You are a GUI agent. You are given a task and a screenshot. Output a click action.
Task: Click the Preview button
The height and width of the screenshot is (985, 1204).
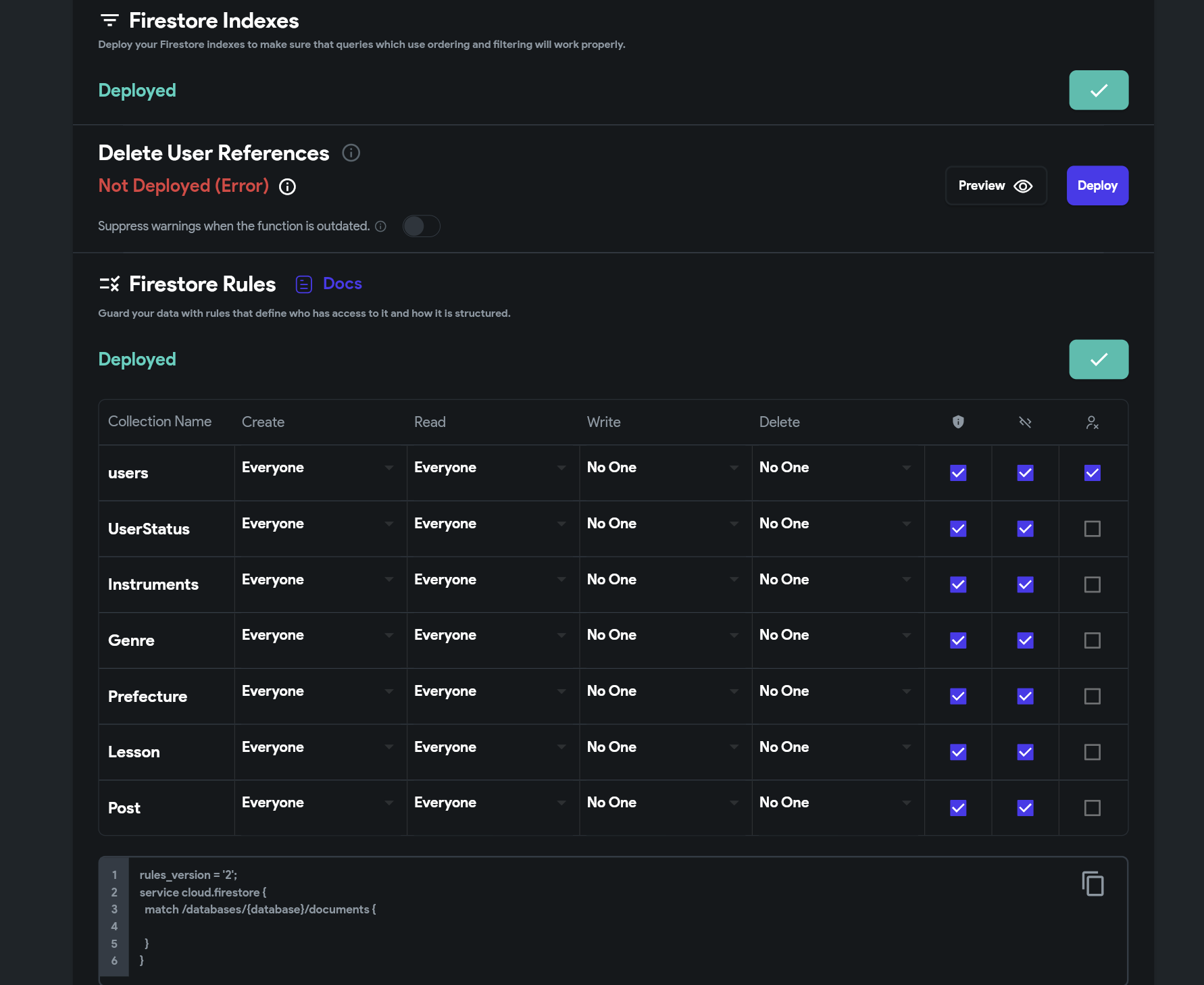tap(995, 186)
